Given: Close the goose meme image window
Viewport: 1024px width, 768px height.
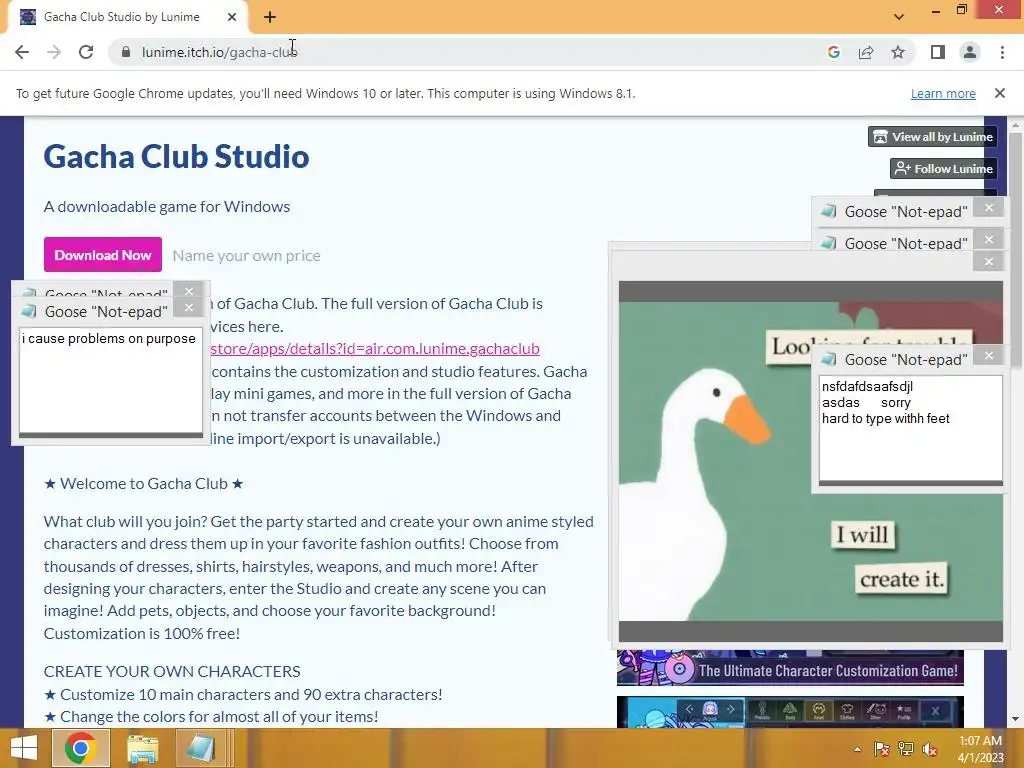Looking at the screenshot, I should [989, 261].
